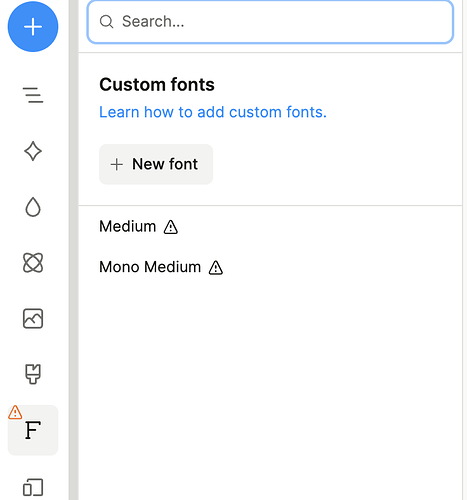The height and width of the screenshot is (500, 467).
Task: Click the orange warning badge on fonts icon
Action: point(15,412)
